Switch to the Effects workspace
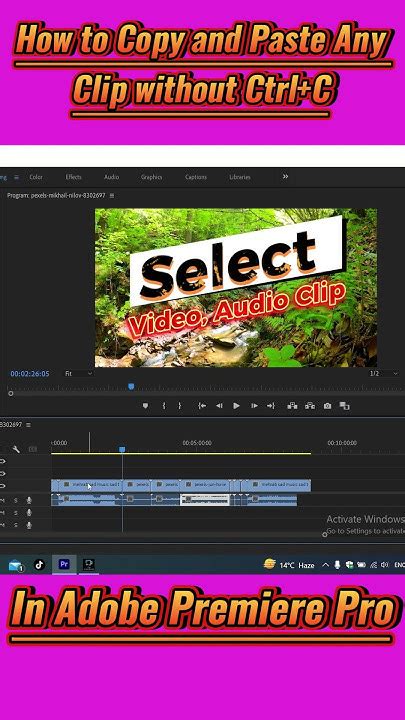Image resolution: width=405 pixels, height=720 pixels. [73, 177]
